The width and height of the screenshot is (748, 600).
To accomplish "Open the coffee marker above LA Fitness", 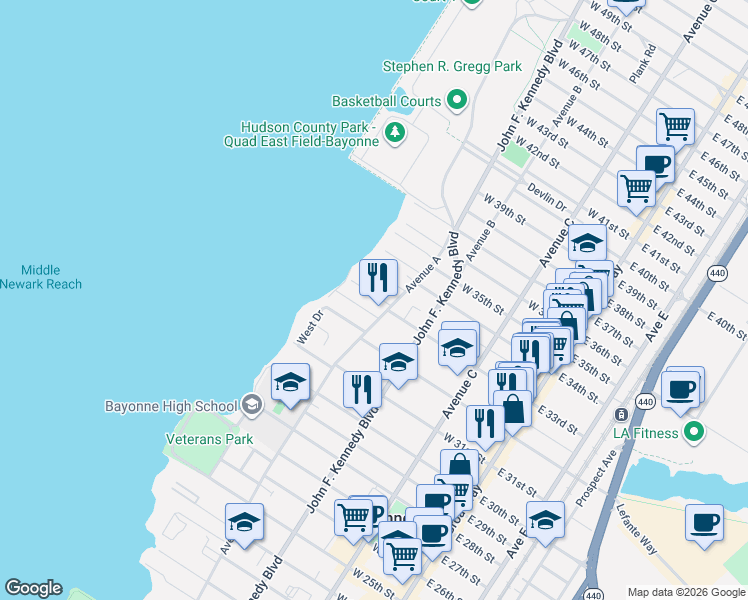I will pyautogui.click(x=680, y=391).
